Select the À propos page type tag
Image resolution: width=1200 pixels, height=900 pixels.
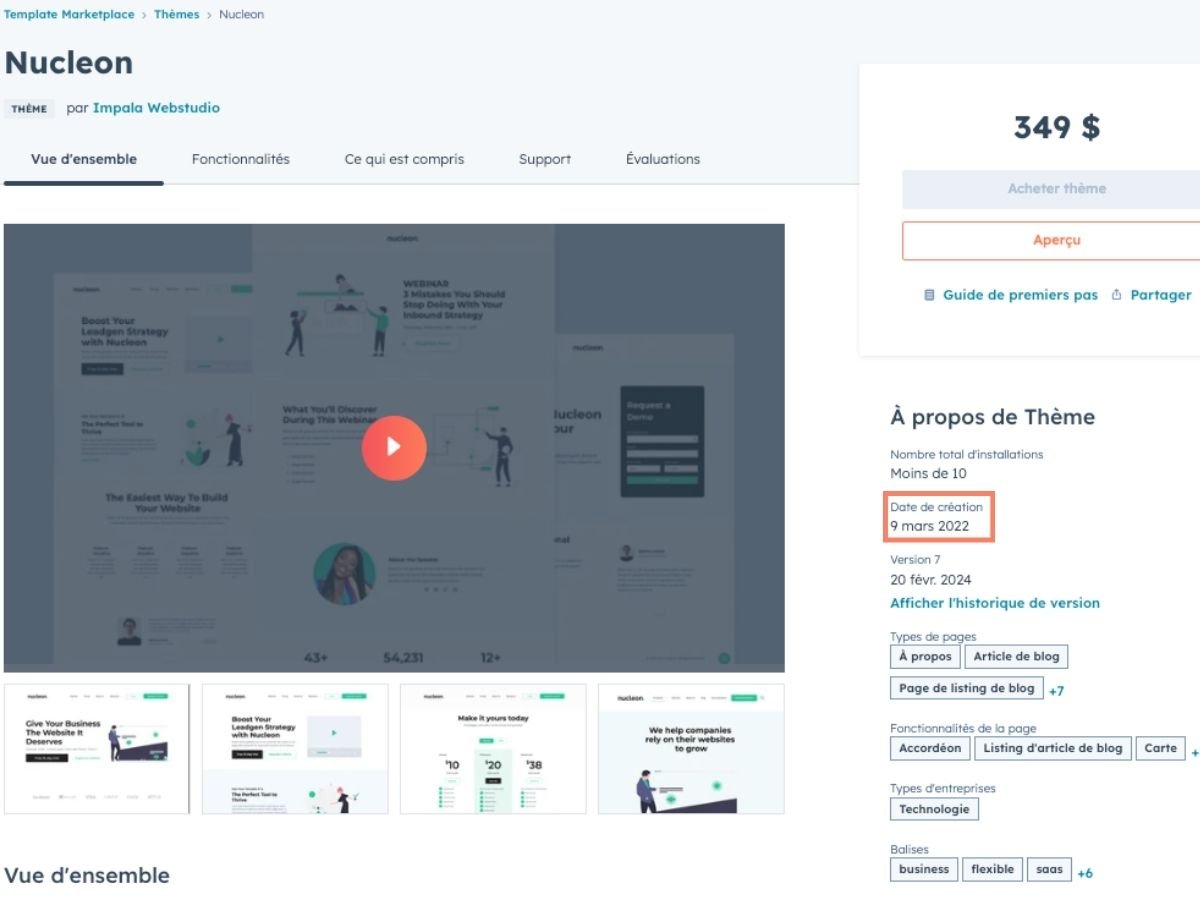925,657
